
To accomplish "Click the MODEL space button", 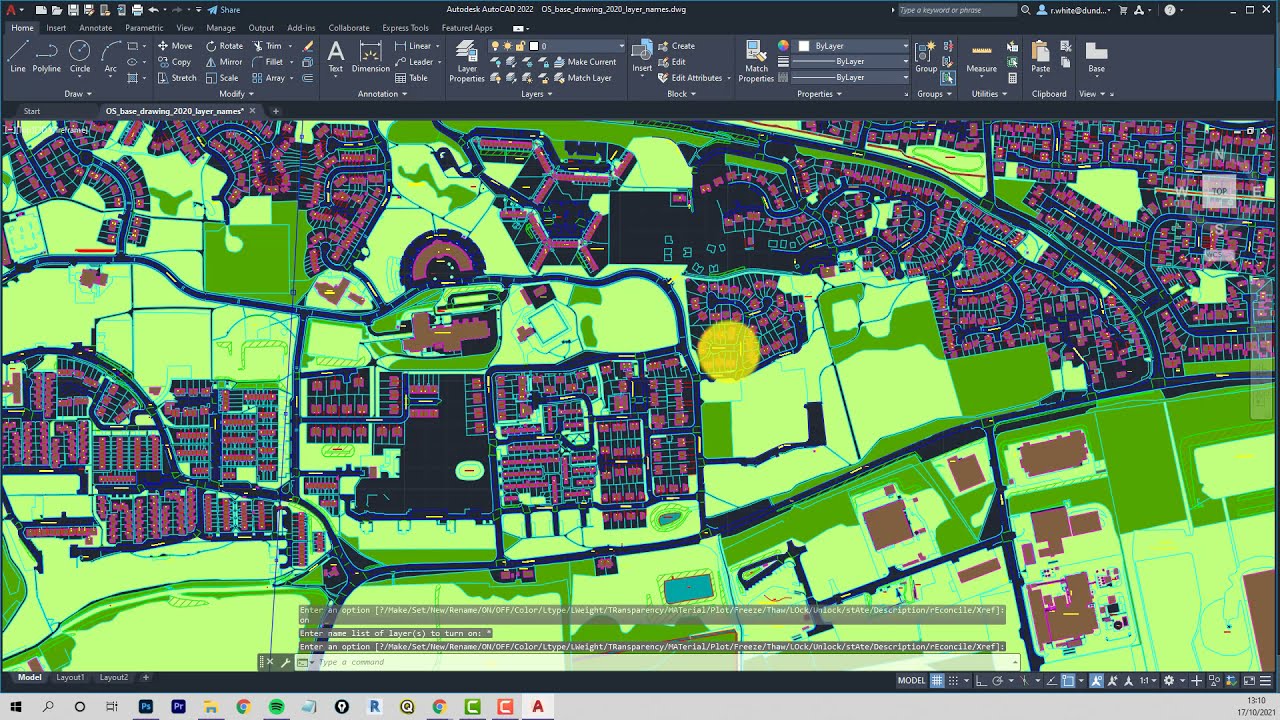I will coord(911,681).
